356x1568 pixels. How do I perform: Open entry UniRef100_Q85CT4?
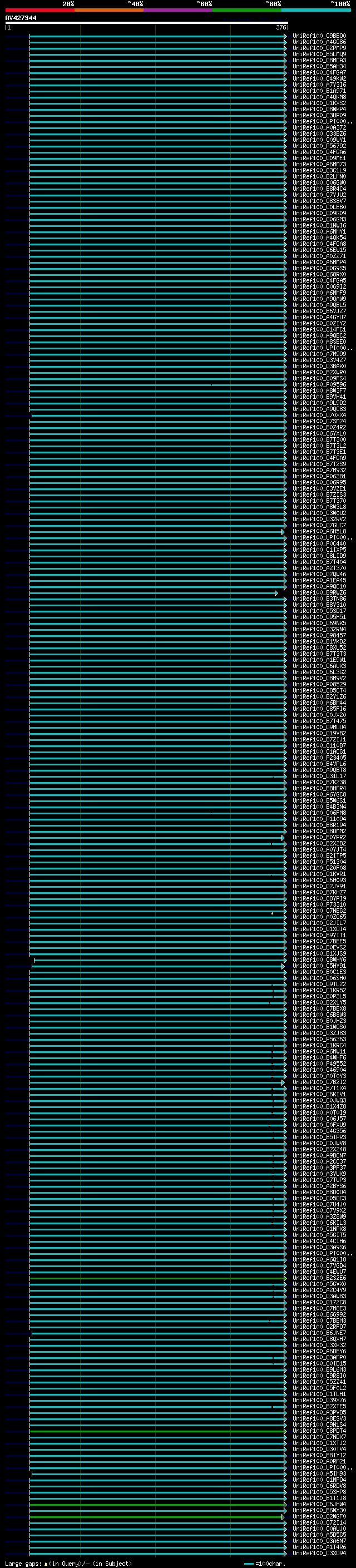[x=319, y=690]
